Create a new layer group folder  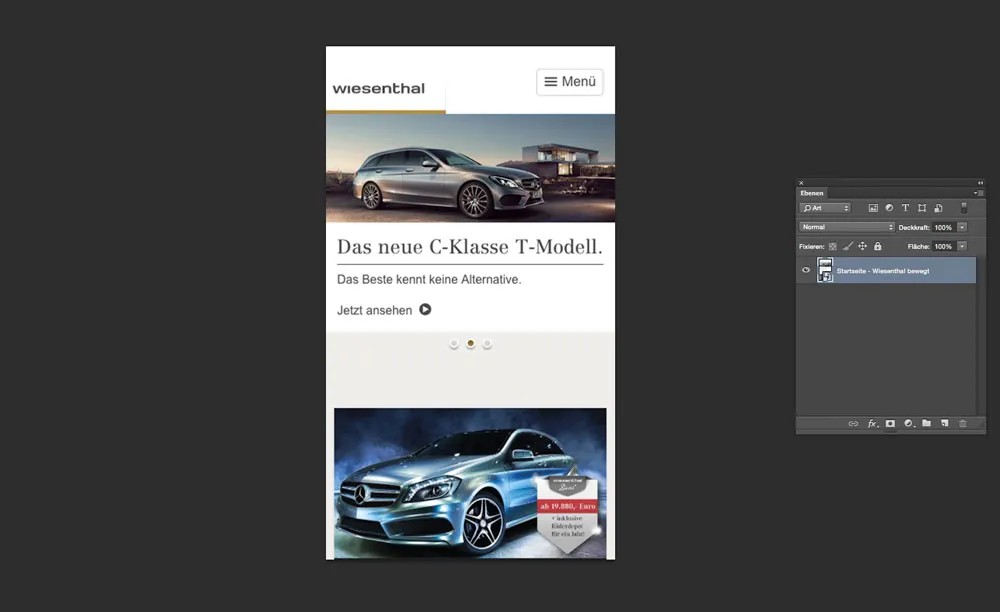pyautogui.click(x=926, y=424)
